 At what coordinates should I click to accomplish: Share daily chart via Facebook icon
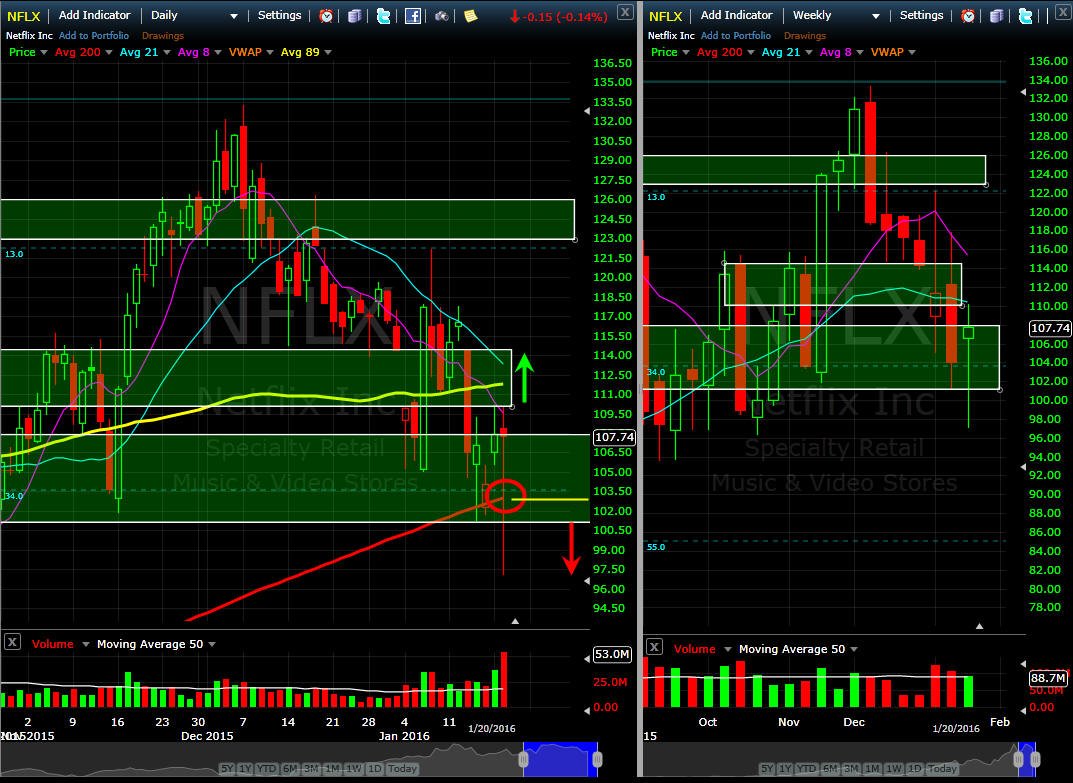(x=413, y=16)
